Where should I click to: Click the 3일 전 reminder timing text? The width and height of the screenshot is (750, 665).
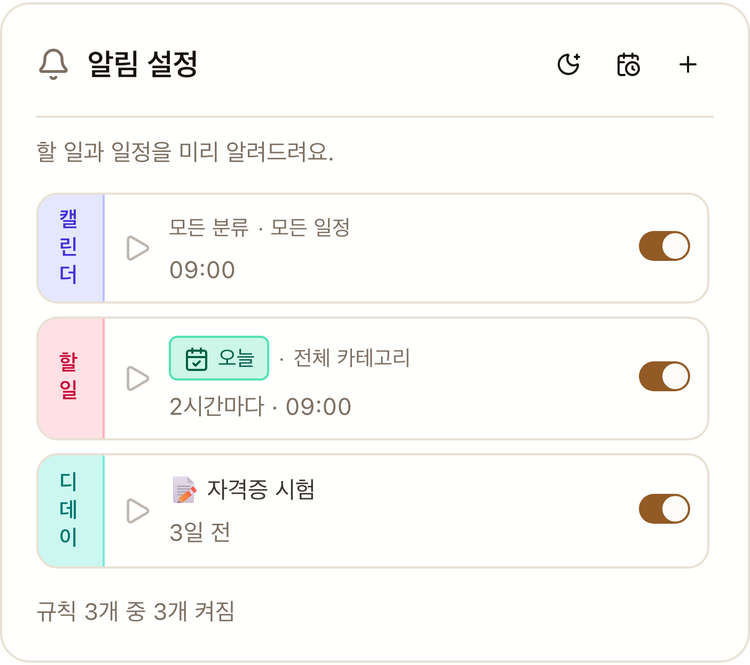tap(200, 532)
